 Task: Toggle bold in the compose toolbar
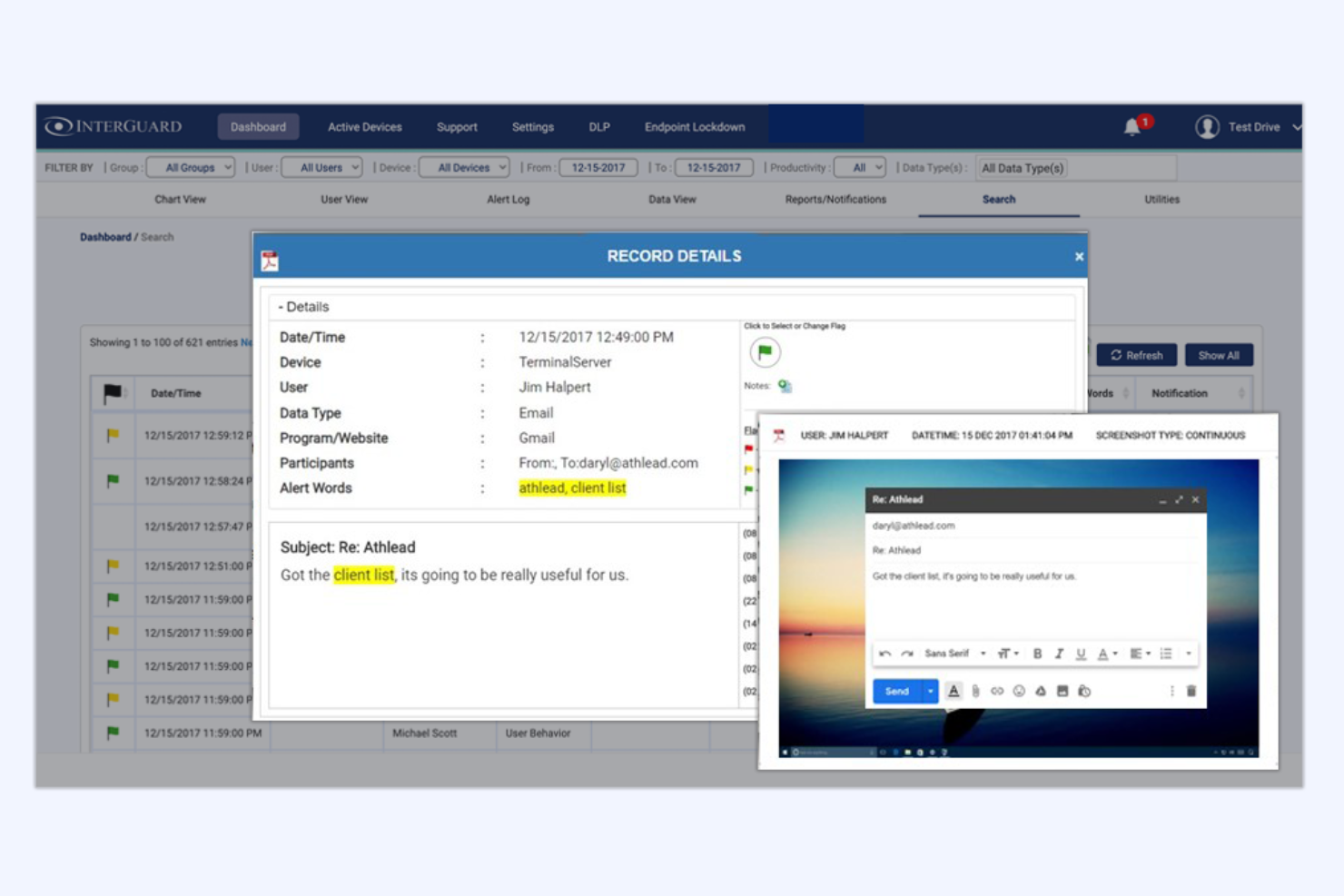[1037, 654]
